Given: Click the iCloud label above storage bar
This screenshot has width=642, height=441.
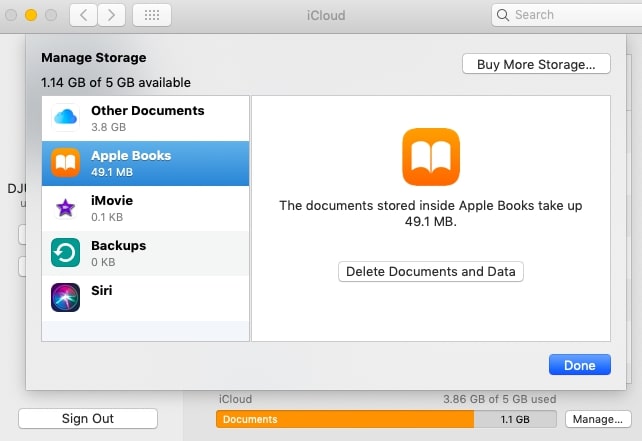Looking at the screenshot, I should pos(235,399).
